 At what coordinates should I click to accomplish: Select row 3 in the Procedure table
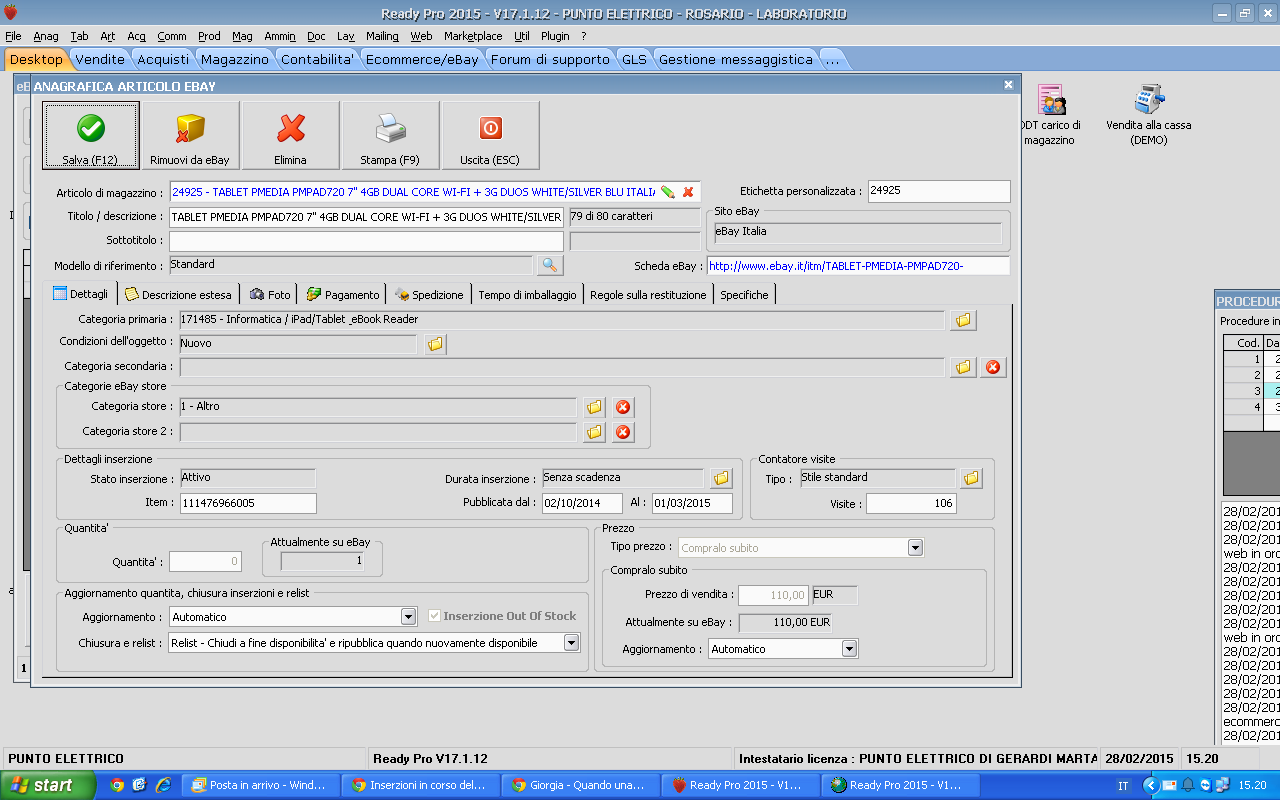1250,391
